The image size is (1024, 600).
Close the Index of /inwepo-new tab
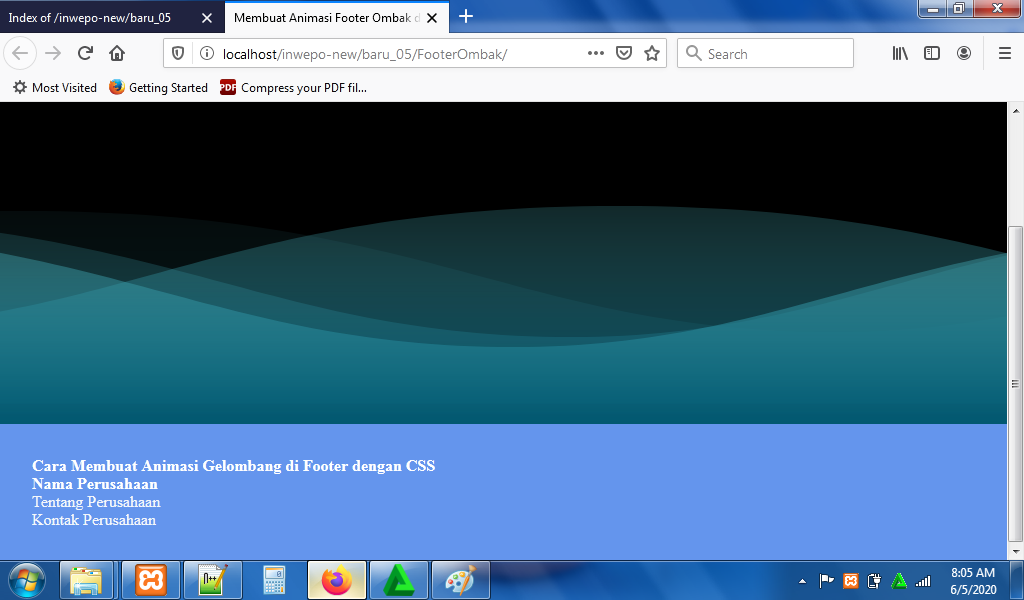coord(207,18)
